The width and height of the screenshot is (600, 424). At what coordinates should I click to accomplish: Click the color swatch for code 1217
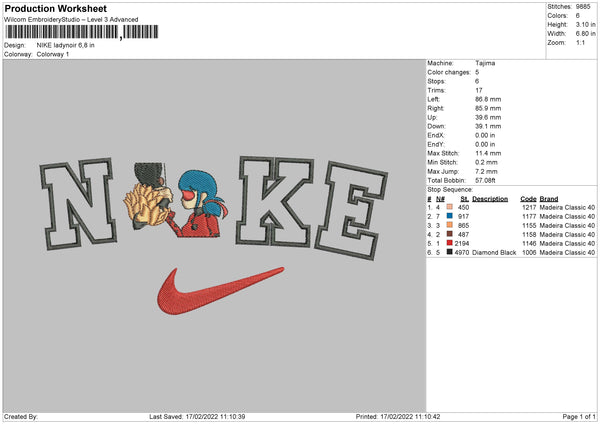tap(450, 207)
